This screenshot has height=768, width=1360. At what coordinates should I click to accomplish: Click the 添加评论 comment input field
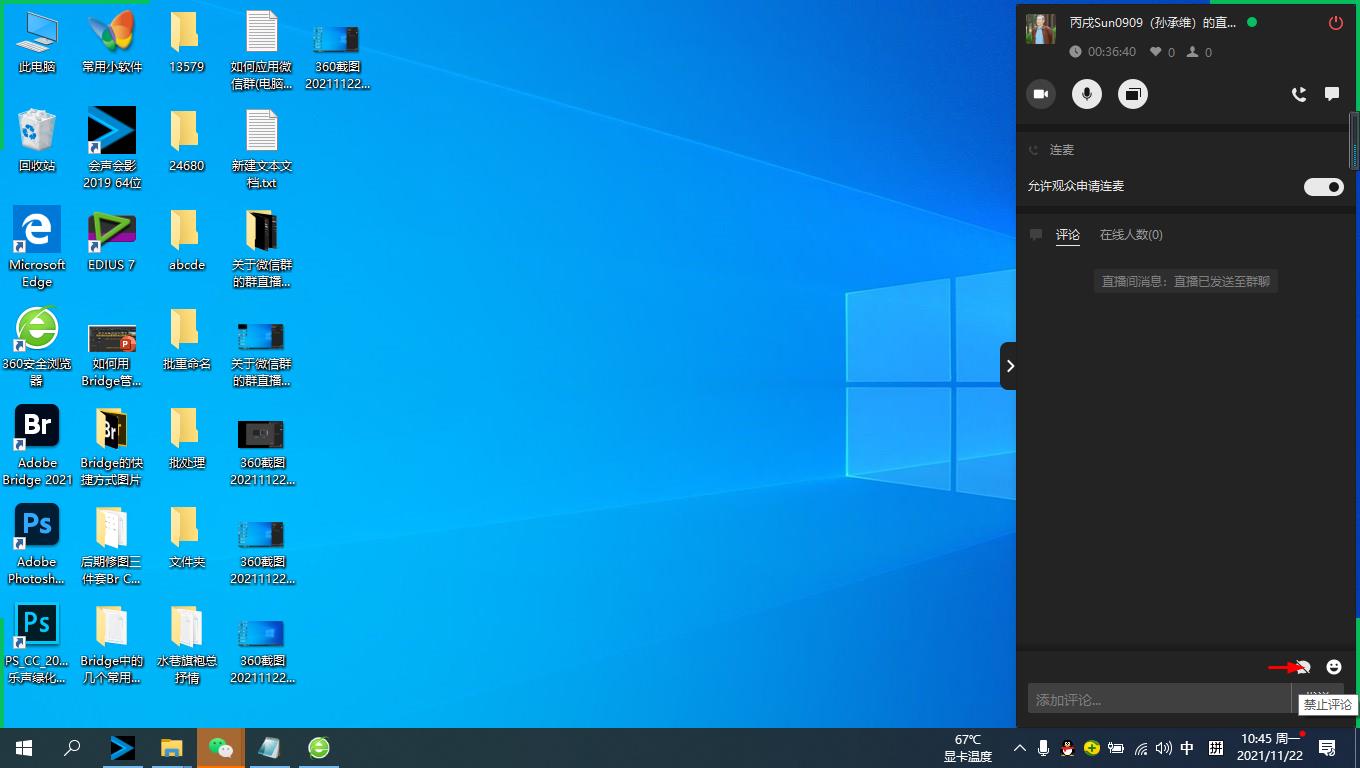tap(1158, 700)
